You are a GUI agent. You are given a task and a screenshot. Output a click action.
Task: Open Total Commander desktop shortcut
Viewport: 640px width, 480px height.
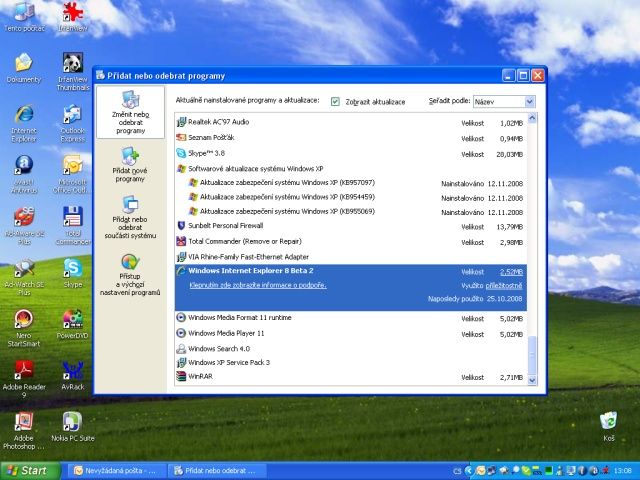(73, 225)
